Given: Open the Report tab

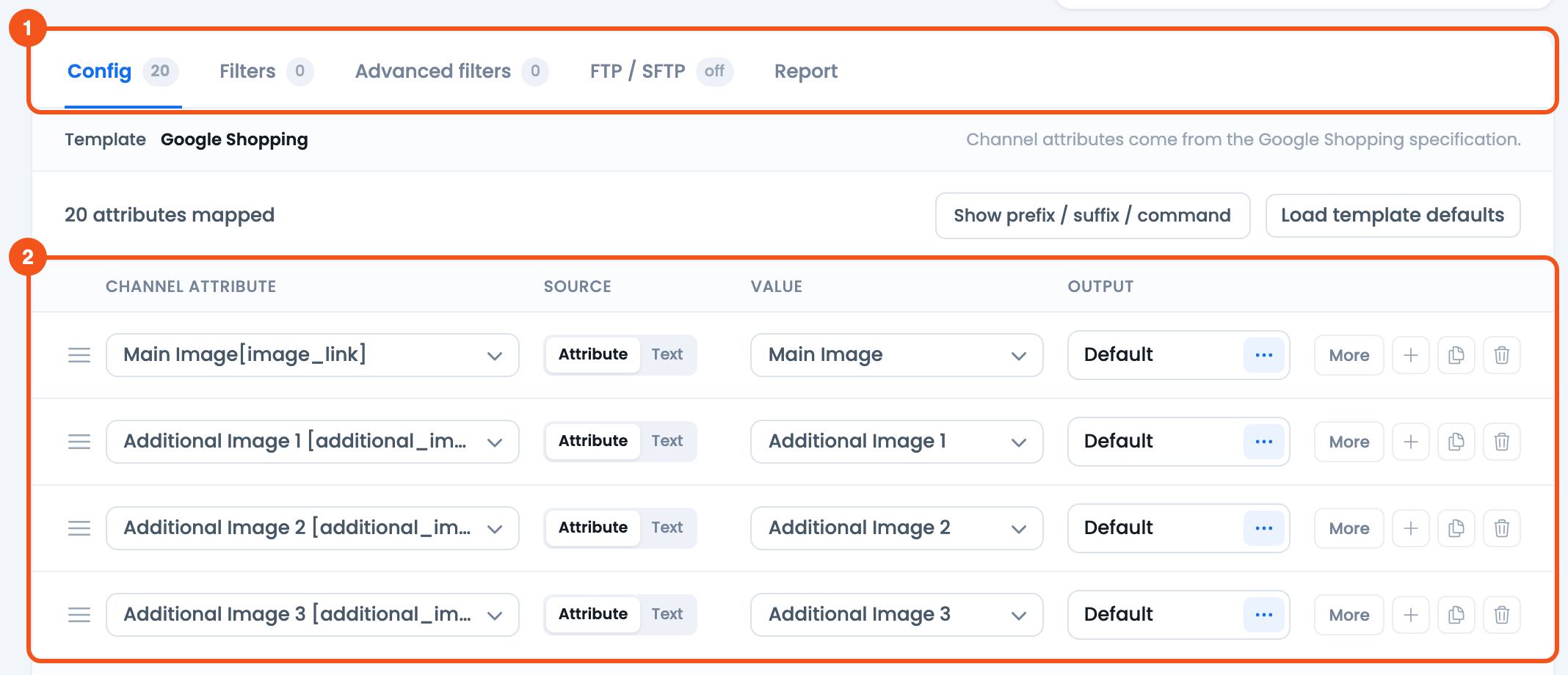Looking at the screenshot, I should point(806,71).
